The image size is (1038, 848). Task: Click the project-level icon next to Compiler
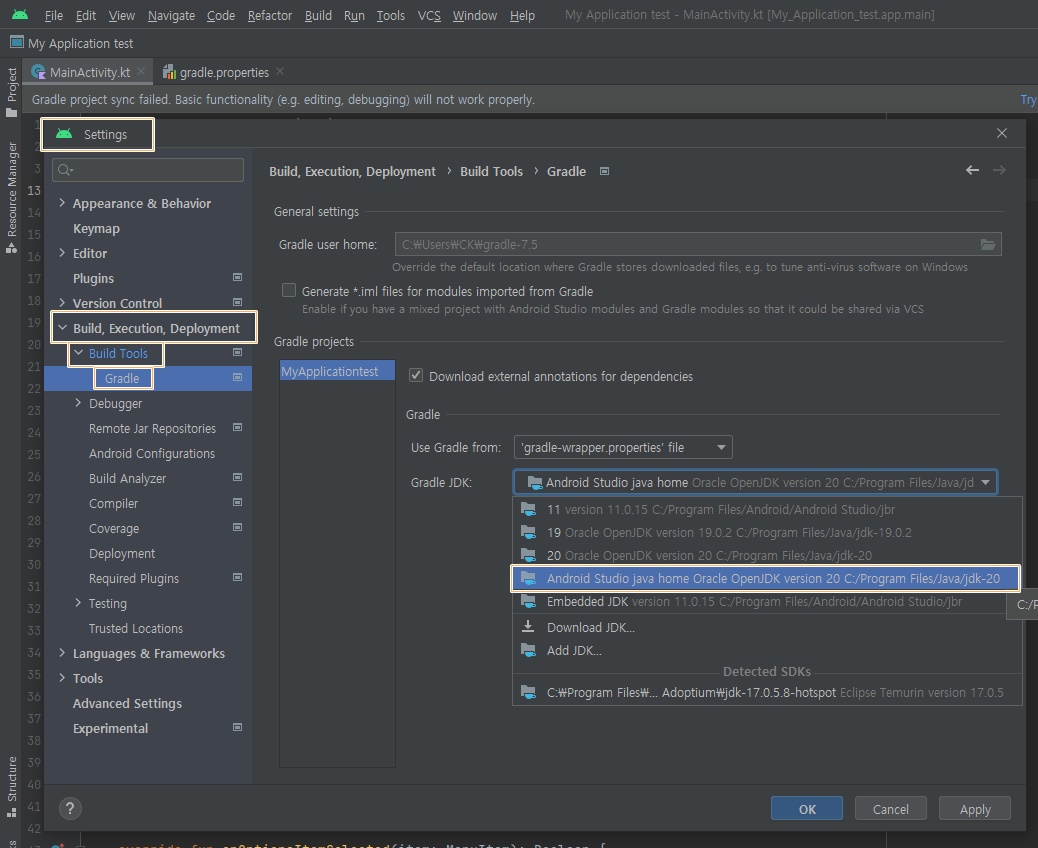[x=238, y=502]
